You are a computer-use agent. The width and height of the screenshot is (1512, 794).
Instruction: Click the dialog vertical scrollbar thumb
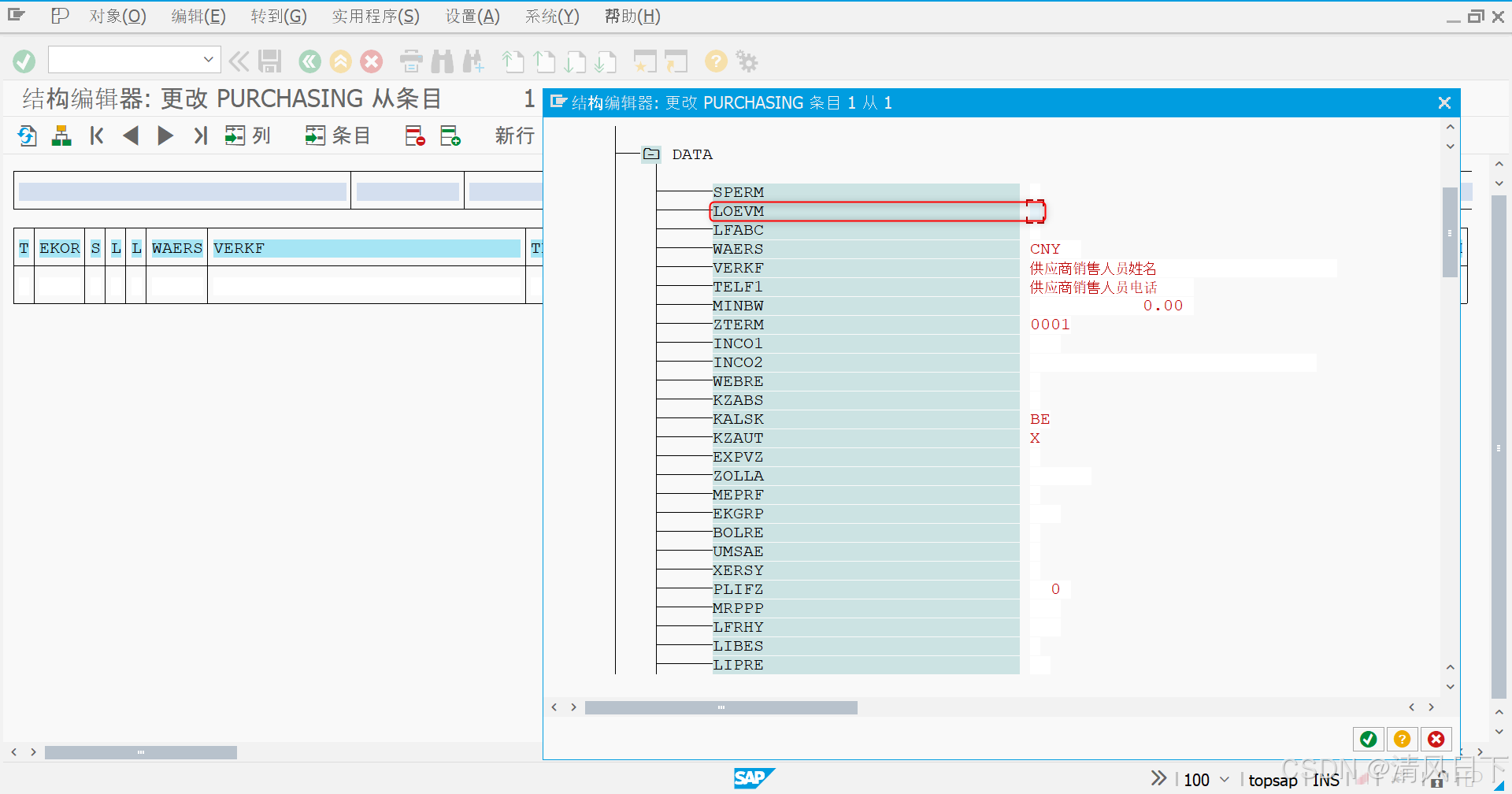point(1449,232)
